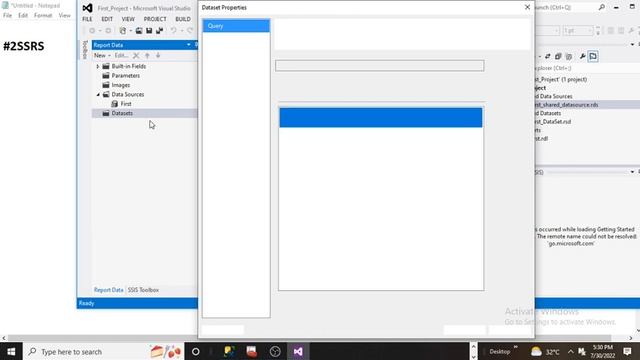
Task: Open the BUILD menu in Visual Studio
Action: tap(182, 19)
